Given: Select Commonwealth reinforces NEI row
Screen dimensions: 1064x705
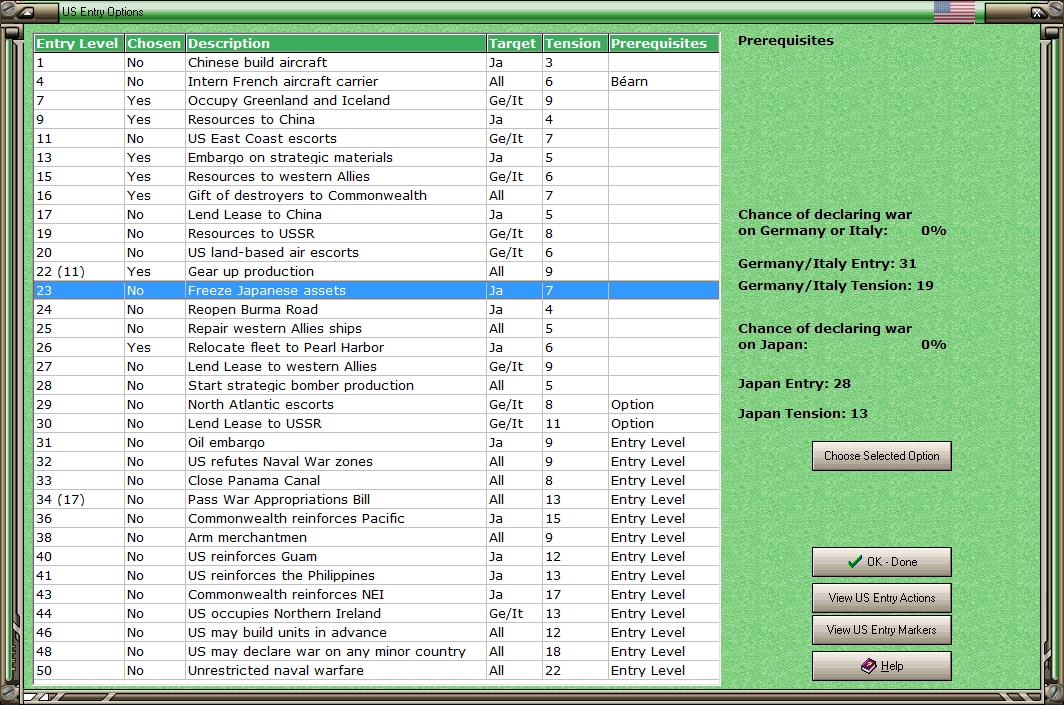Looking at the screenshot, I should pyautogui.click(x=377, y=594).
